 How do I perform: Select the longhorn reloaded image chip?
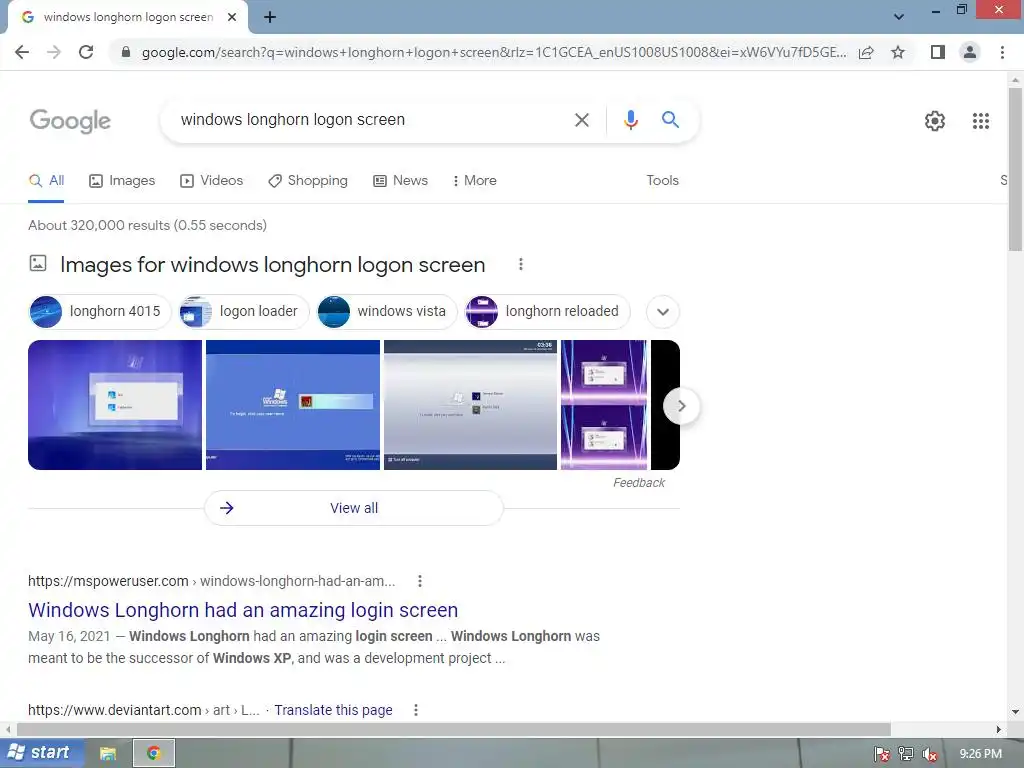coord(547,312)
